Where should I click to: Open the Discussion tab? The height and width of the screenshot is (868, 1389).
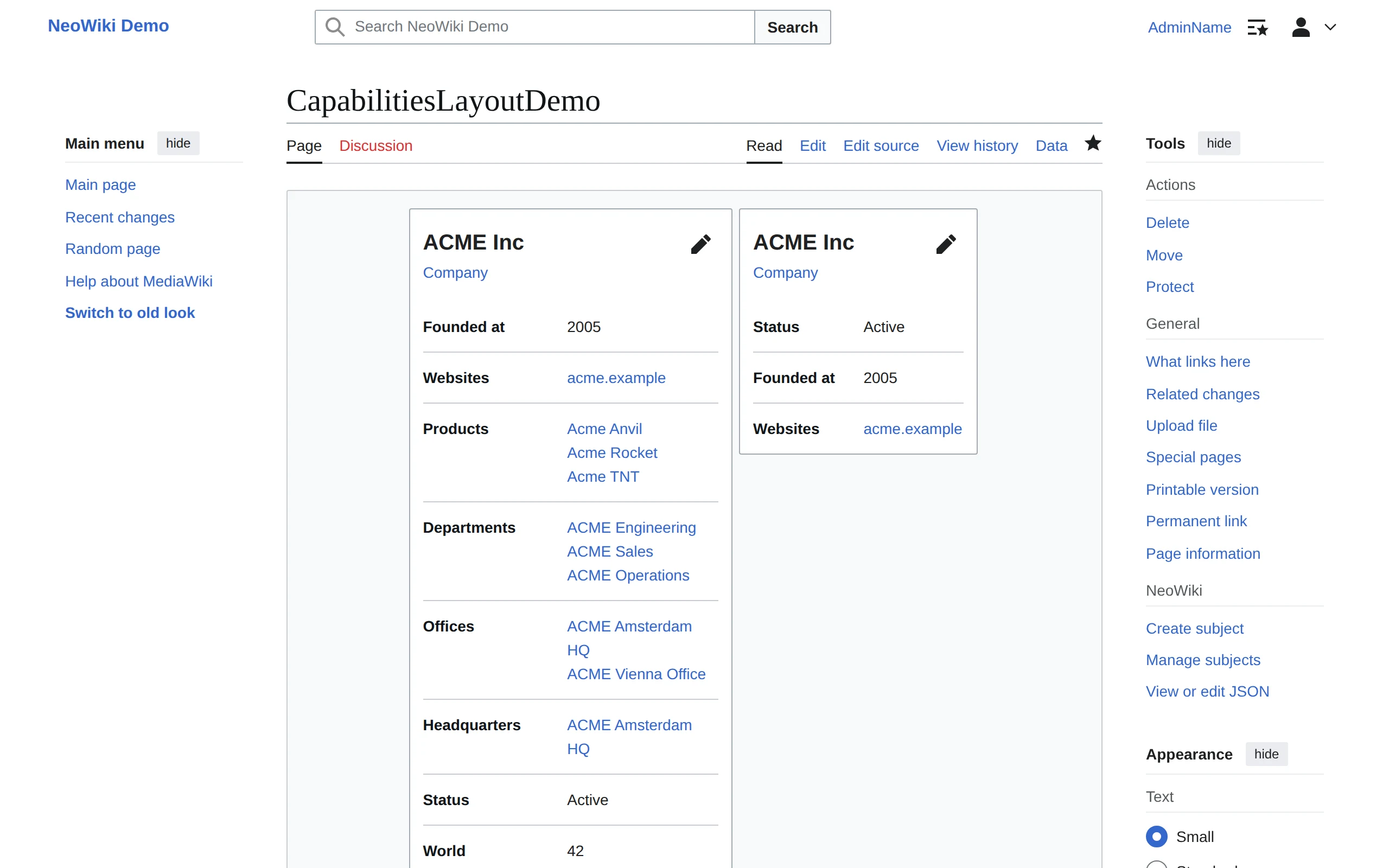[376, 146]
